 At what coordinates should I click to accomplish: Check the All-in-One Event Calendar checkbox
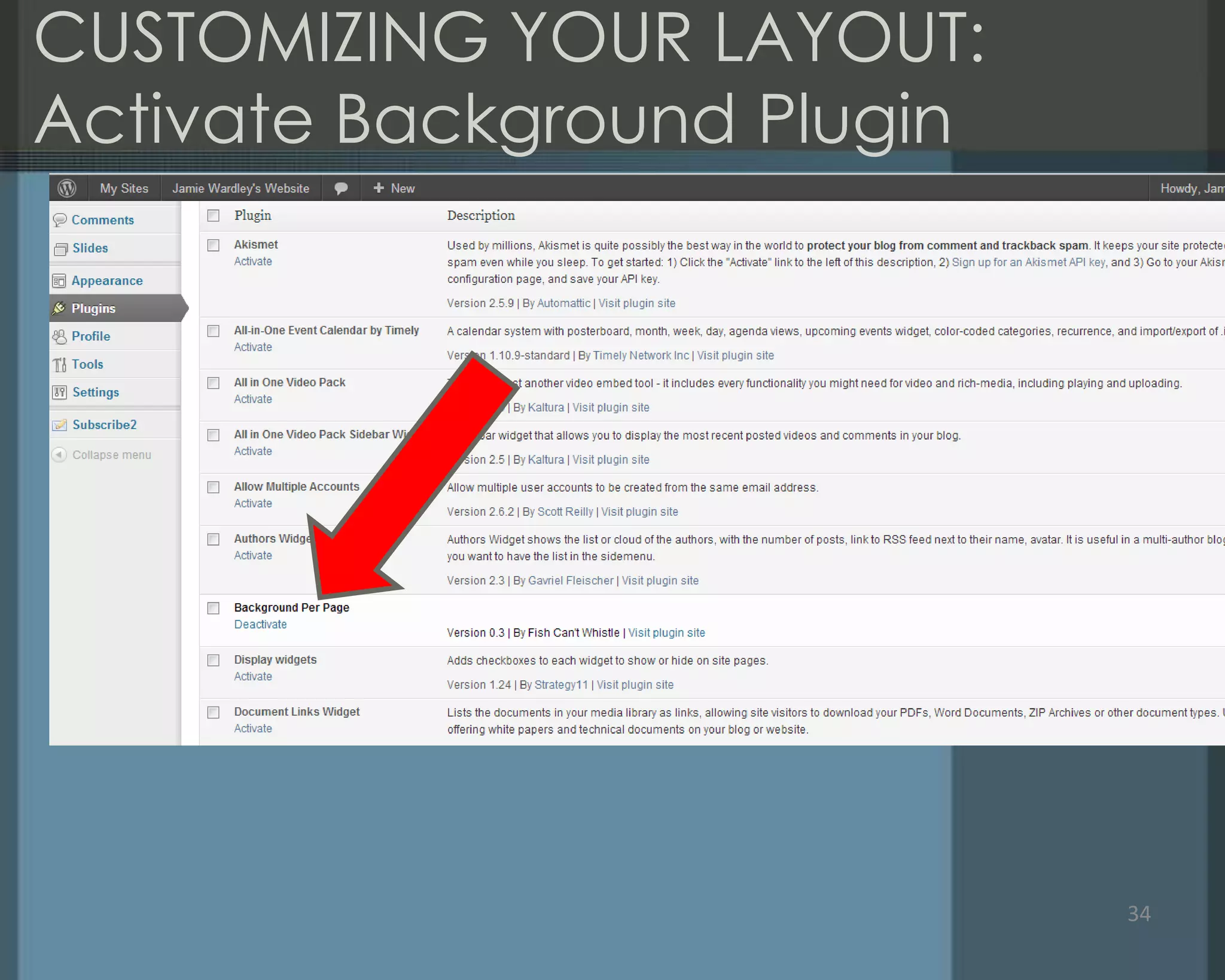214,331
